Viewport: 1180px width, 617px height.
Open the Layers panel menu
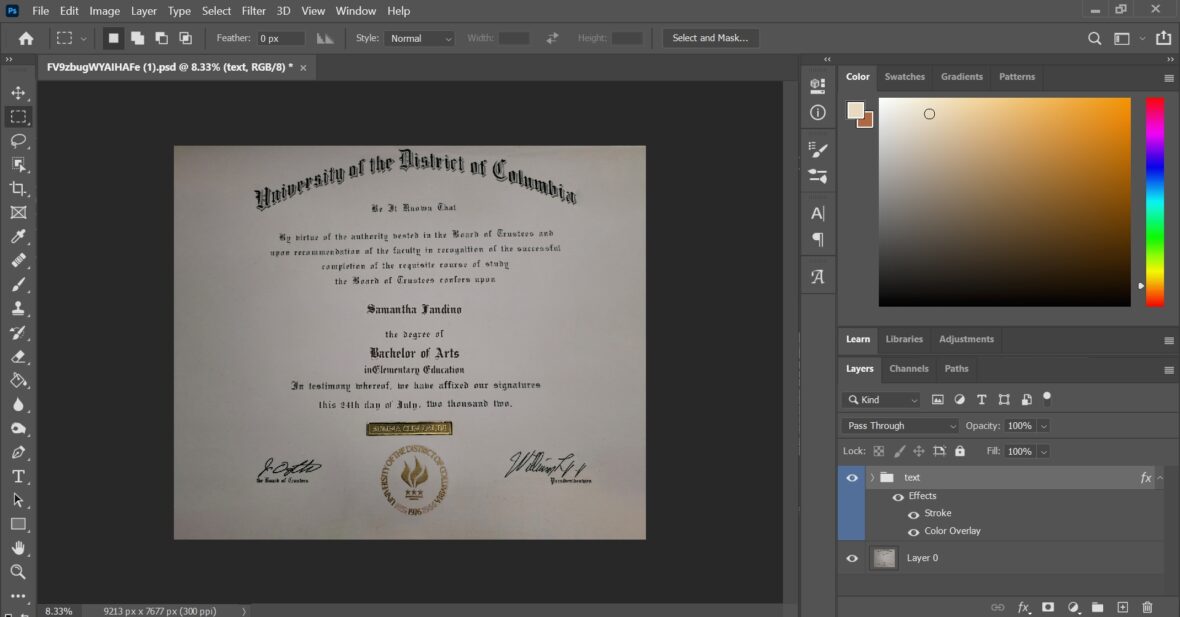[x=1169, y=370]
